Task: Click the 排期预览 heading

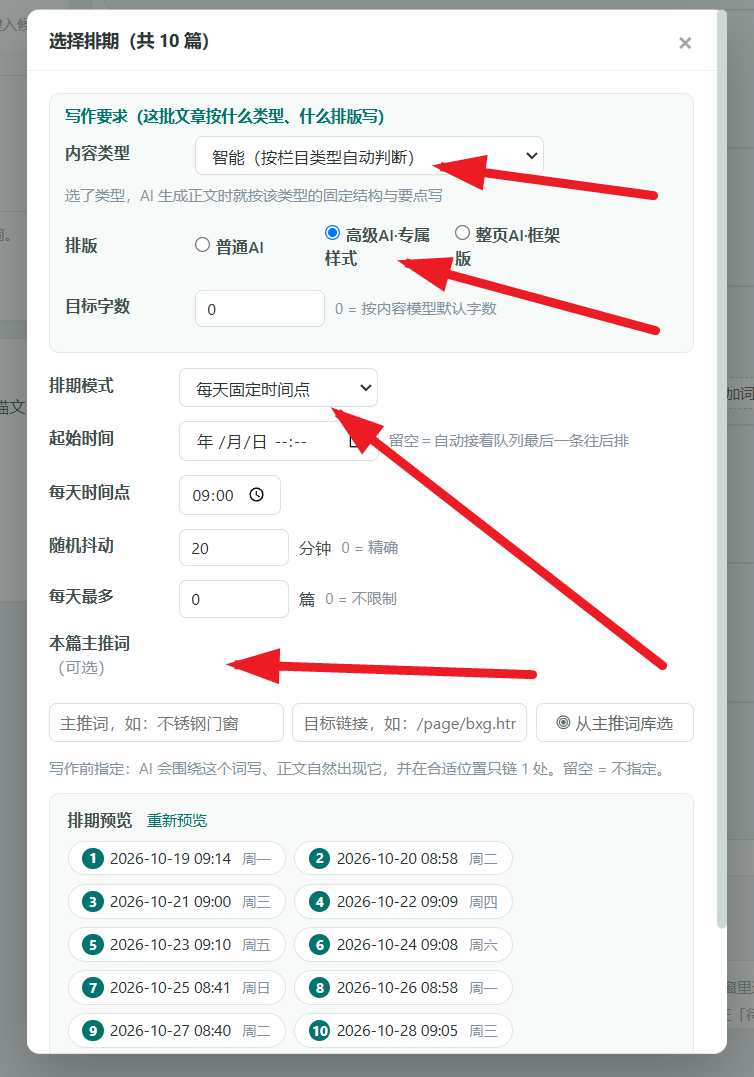Action: (100, 820)
